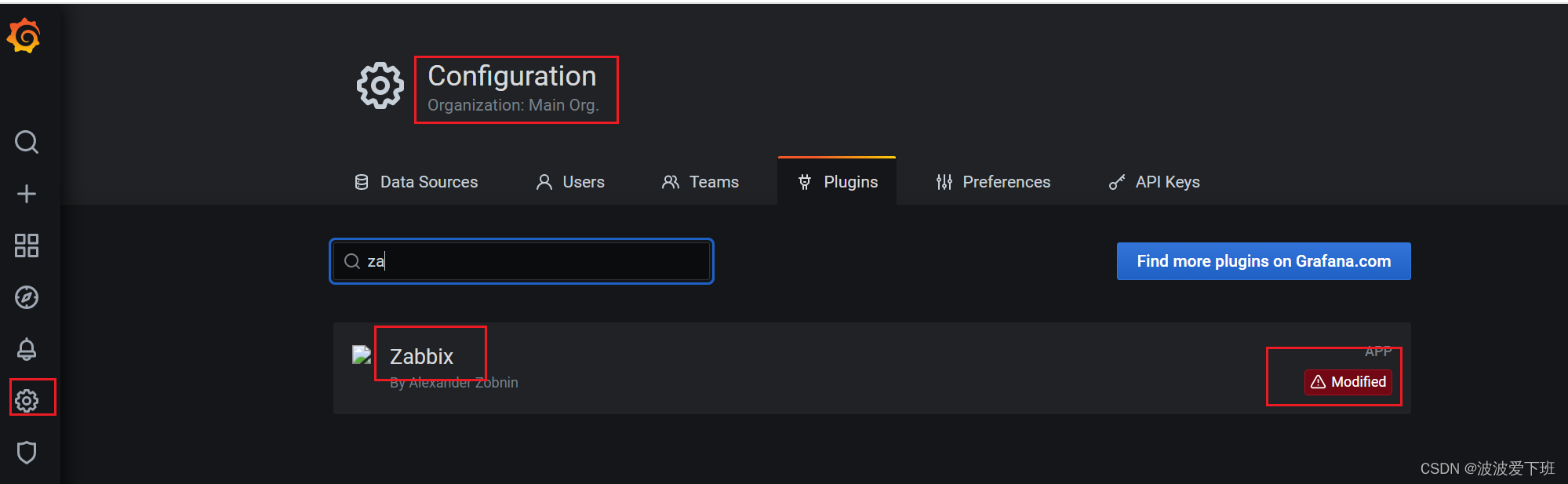Open the Zabbix plugin entry
This screenshot has height=484, width=1568.
coord(872,369)
